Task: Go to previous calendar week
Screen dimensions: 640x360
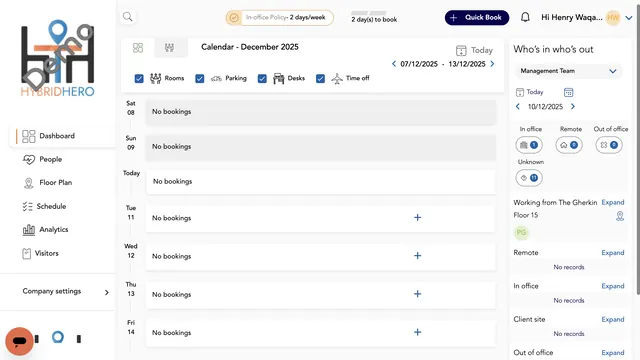Action: click(x=394, y=64)
